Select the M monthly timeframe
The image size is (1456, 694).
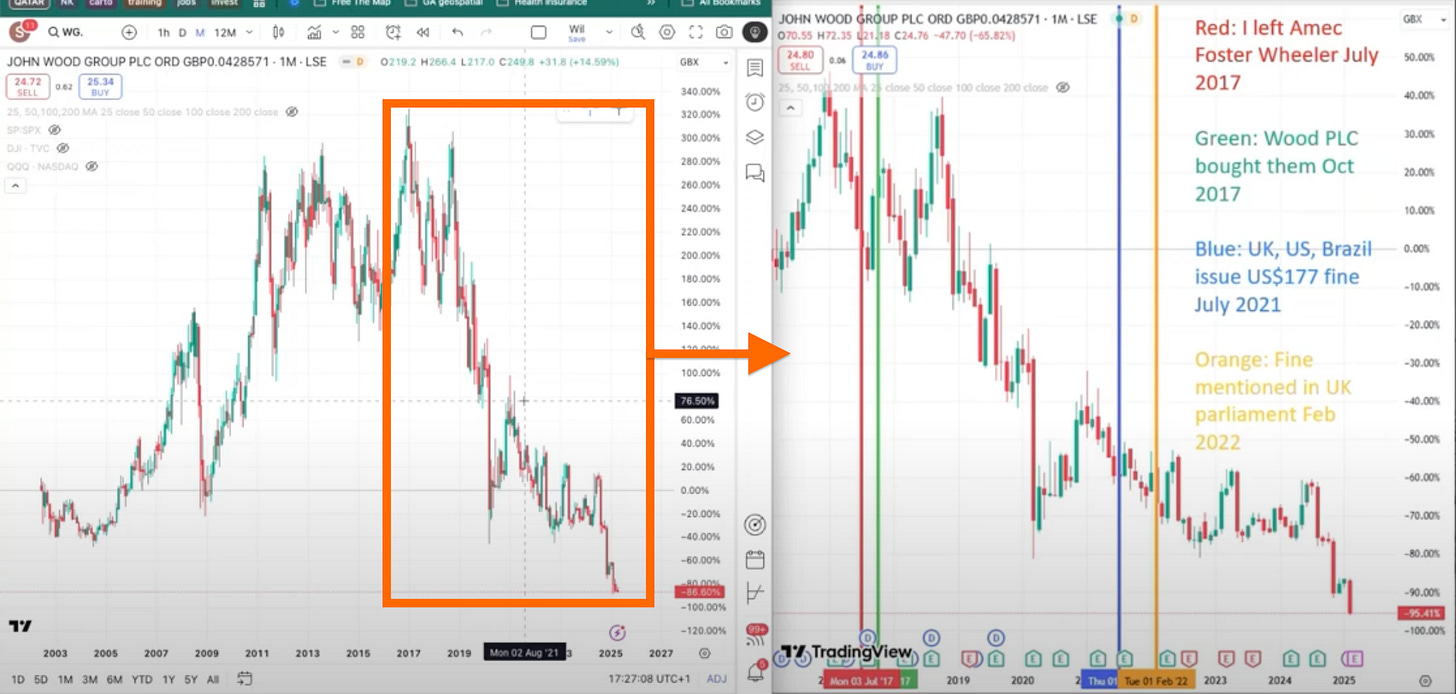[200, 33]
